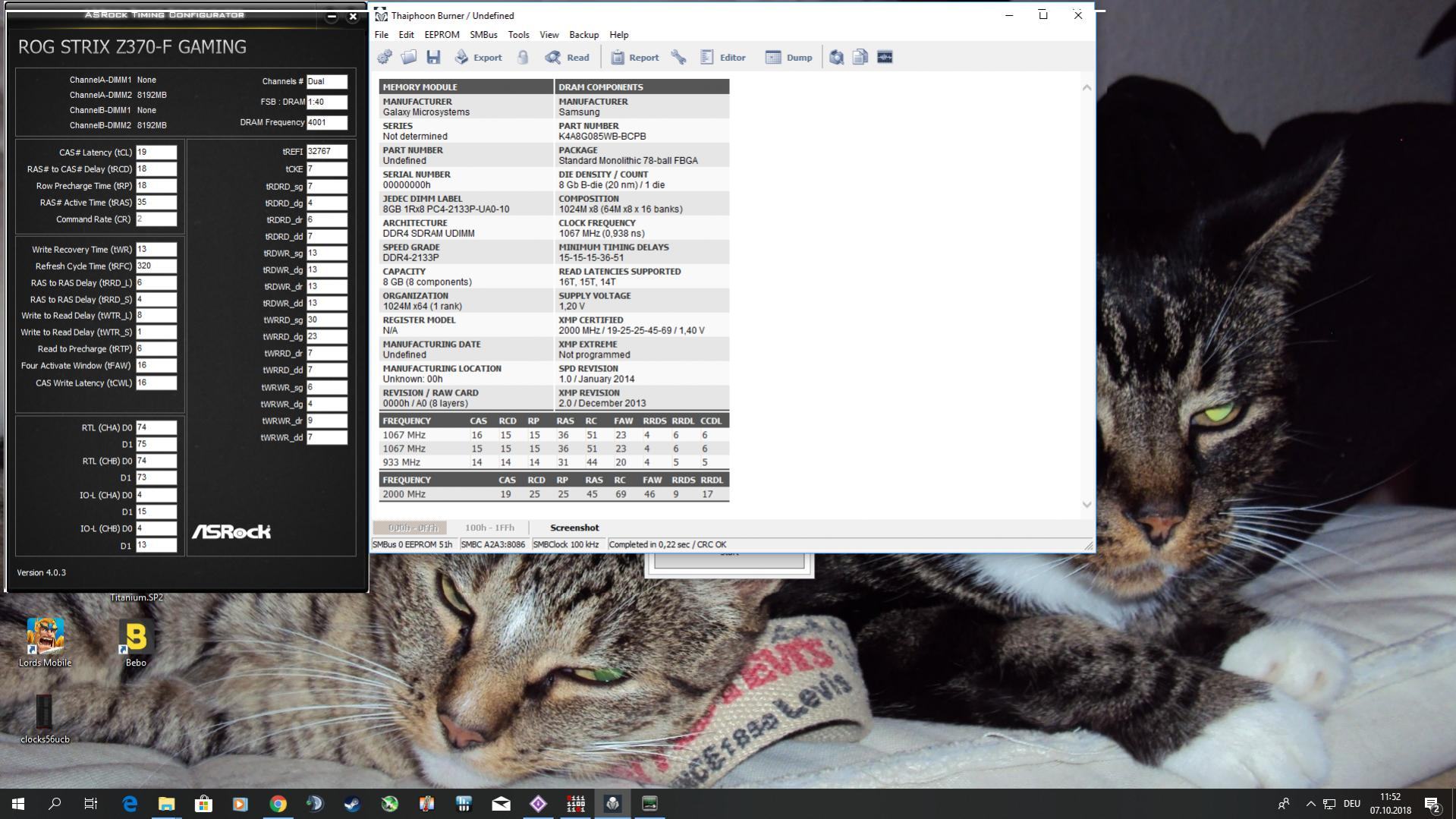This screenshot has width=1456, height=819.
Task: Click the RAS# Active Time (tRAS) field
Action: click(156, 203)
